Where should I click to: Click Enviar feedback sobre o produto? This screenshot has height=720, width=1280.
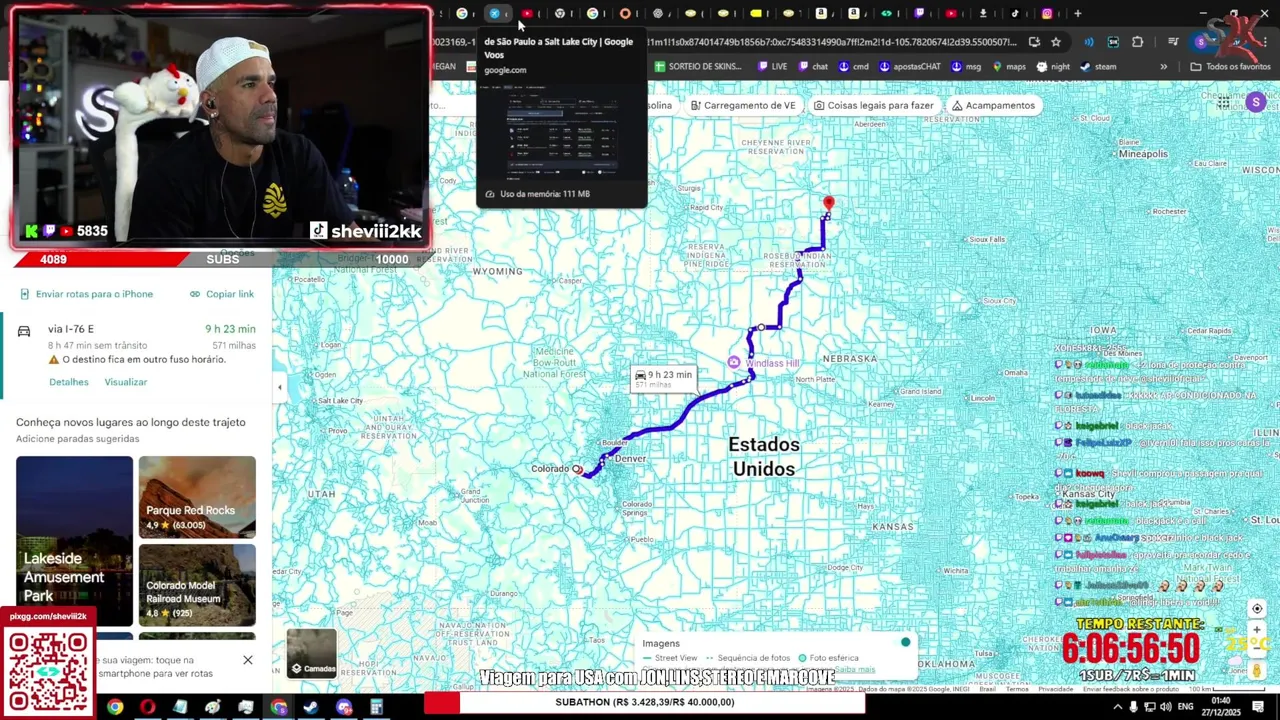[1130, 689]
